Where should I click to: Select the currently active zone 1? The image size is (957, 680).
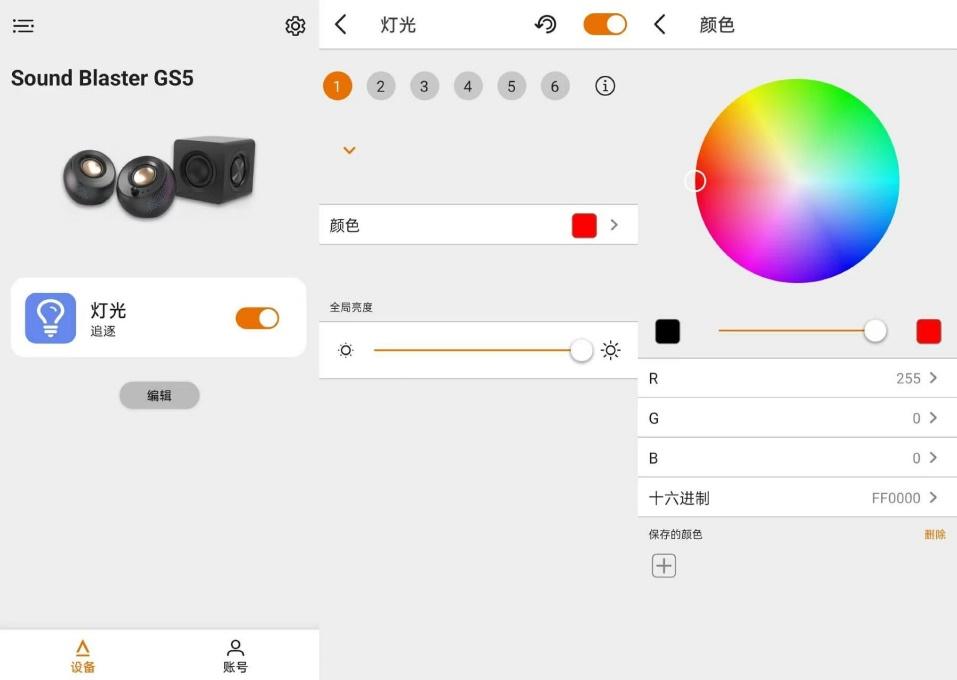tap(337, 86)
